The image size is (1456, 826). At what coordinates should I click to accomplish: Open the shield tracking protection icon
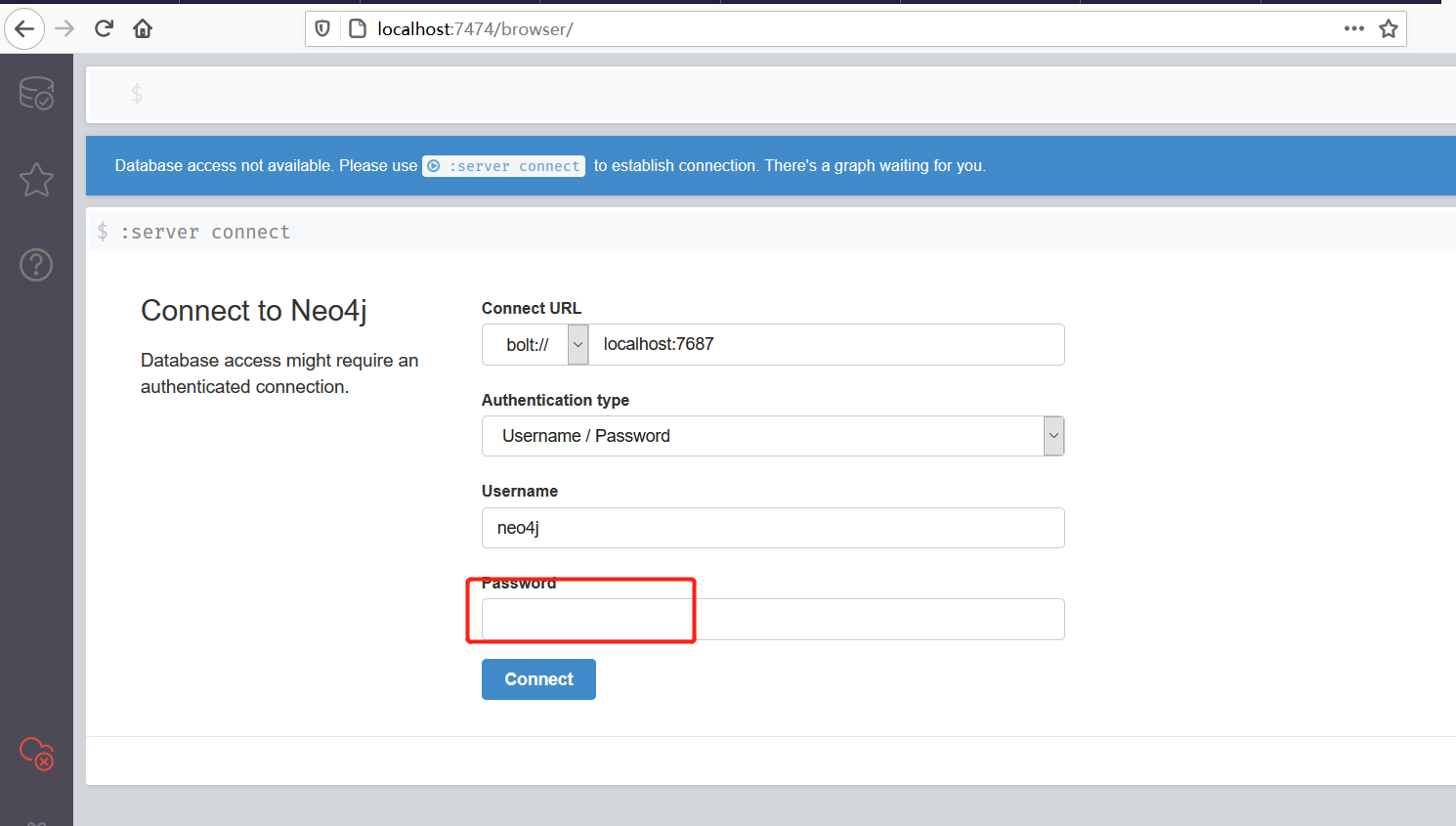pos(322,28)
